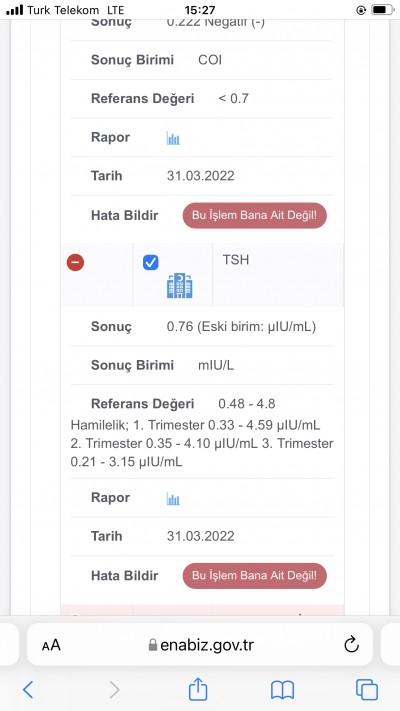Tap the 15:27 clock in status bar
The width and height of the screenshot is (400, 711).
200,10
